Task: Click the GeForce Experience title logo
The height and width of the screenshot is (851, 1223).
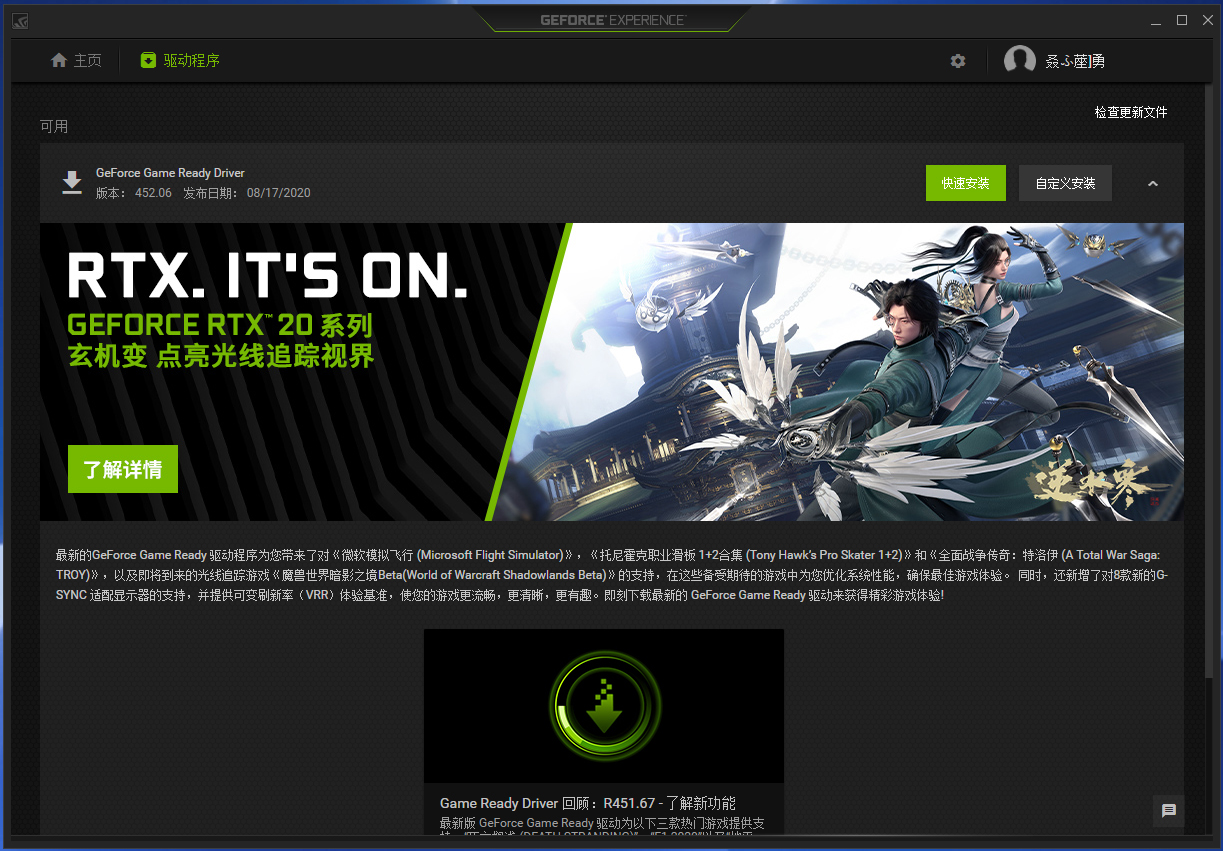Action: pos(611,17)
